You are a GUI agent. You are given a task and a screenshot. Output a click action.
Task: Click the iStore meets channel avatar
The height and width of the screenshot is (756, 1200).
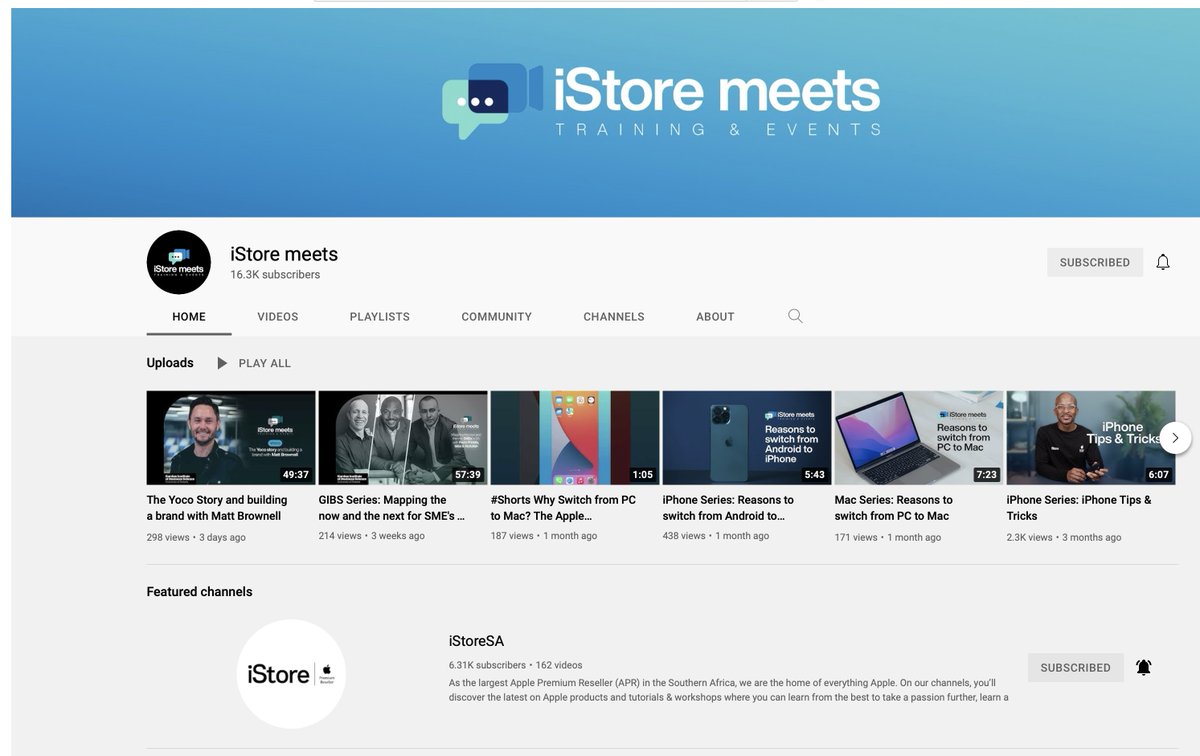pos(179,262)
